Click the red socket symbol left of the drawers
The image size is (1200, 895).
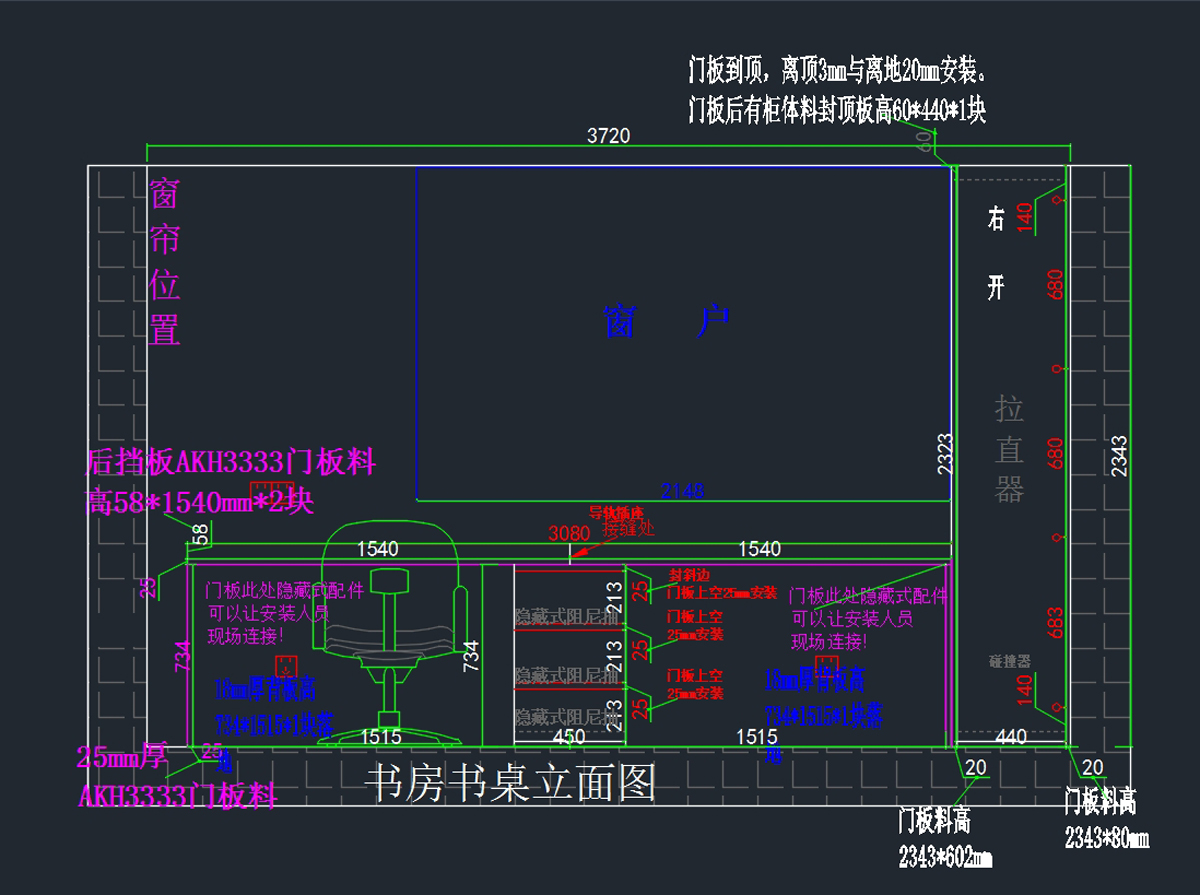[x=287, y=667]
